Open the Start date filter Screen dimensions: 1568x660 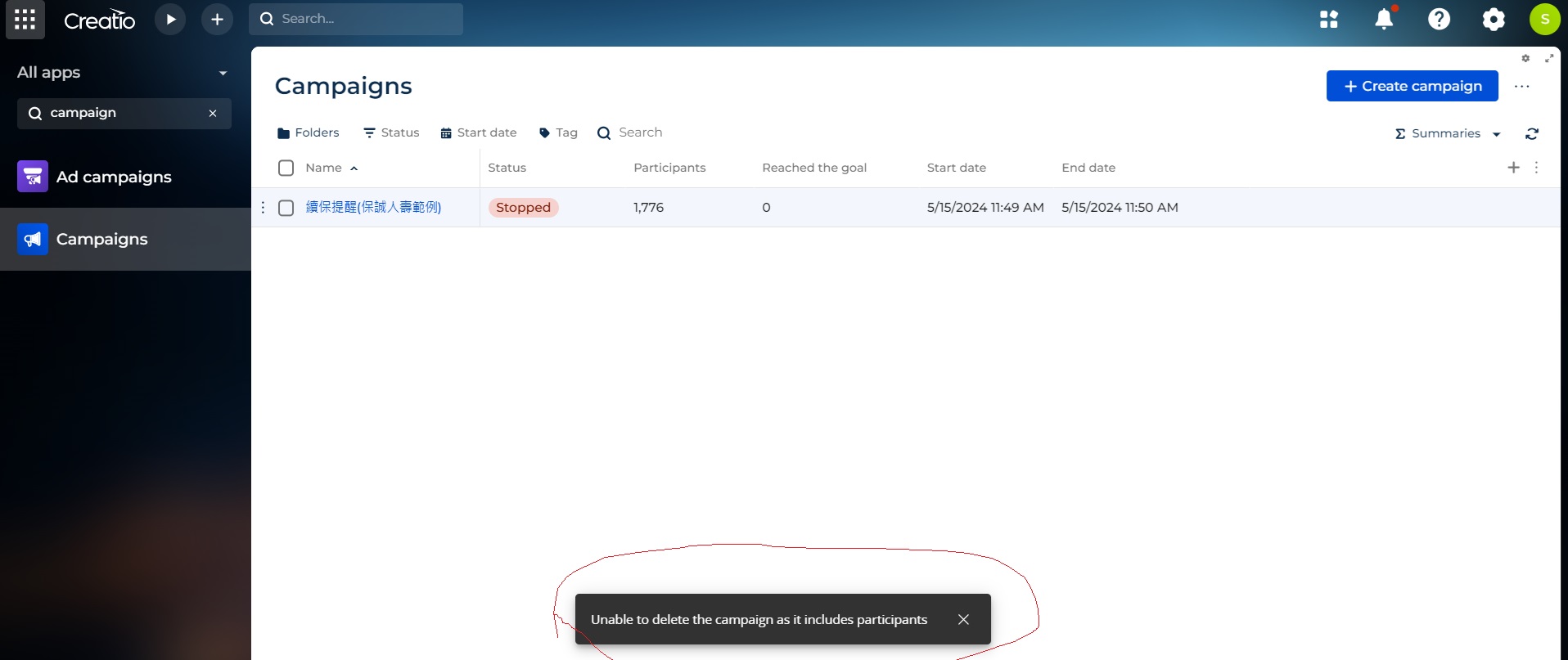pyautogui.click(x=479, y=132)
